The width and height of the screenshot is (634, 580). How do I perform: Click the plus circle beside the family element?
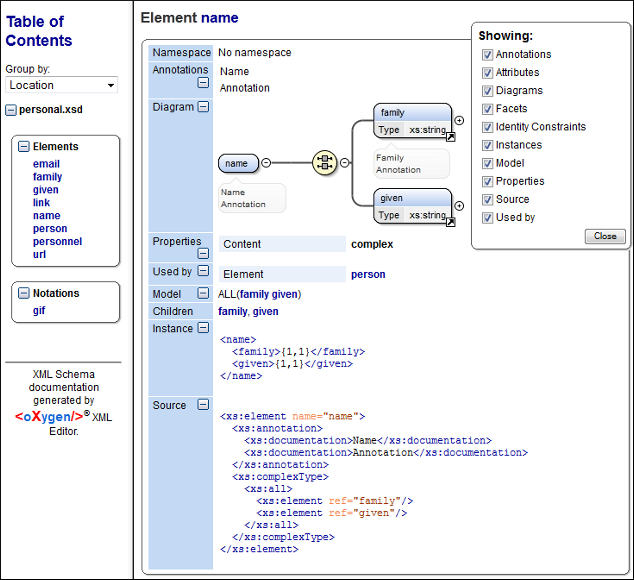click(459, 120)
